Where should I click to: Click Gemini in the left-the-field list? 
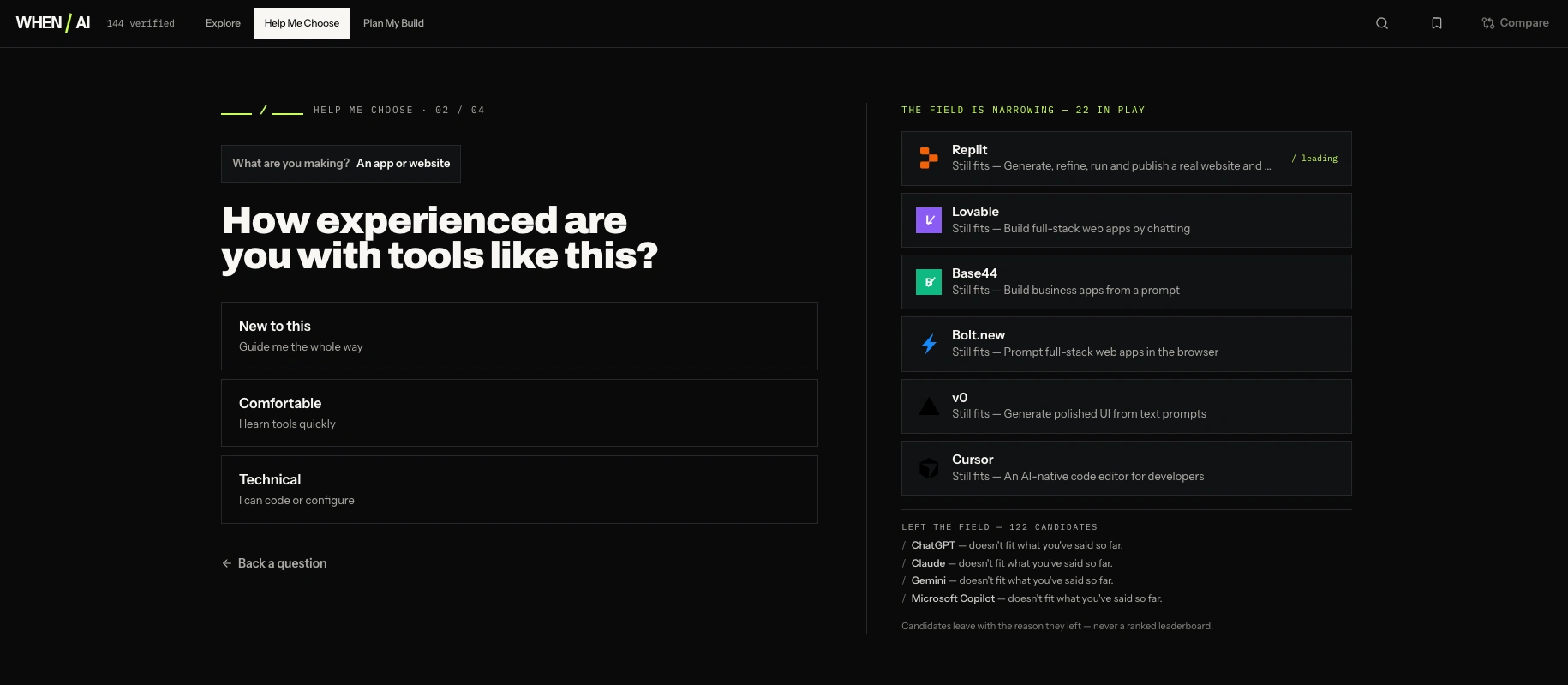(x=928, y=580)
